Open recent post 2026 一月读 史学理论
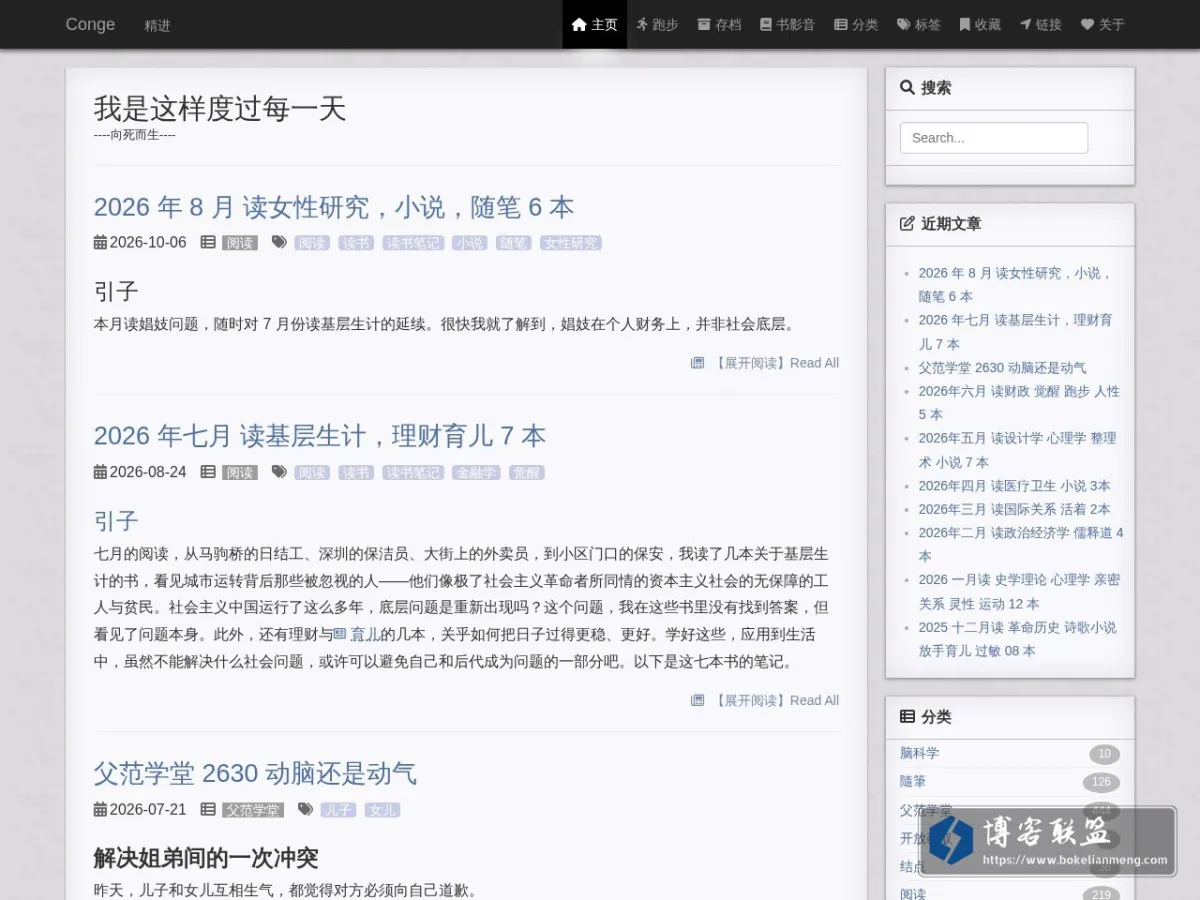Viewport: 1200px width, 900px height. pos(1019,591)
